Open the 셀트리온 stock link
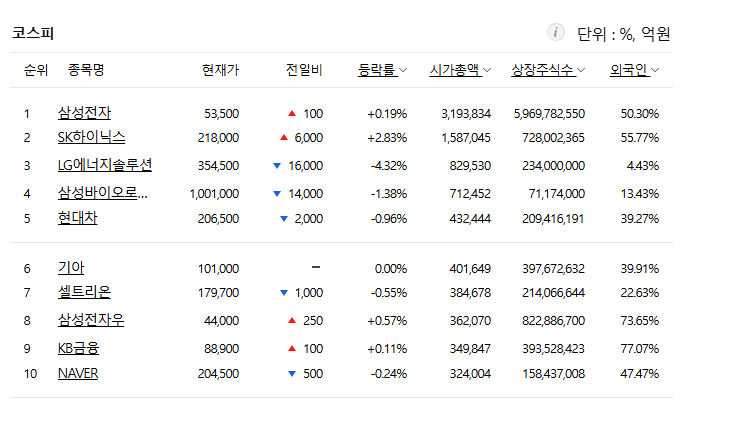734x421 pixels. point(85,292)
